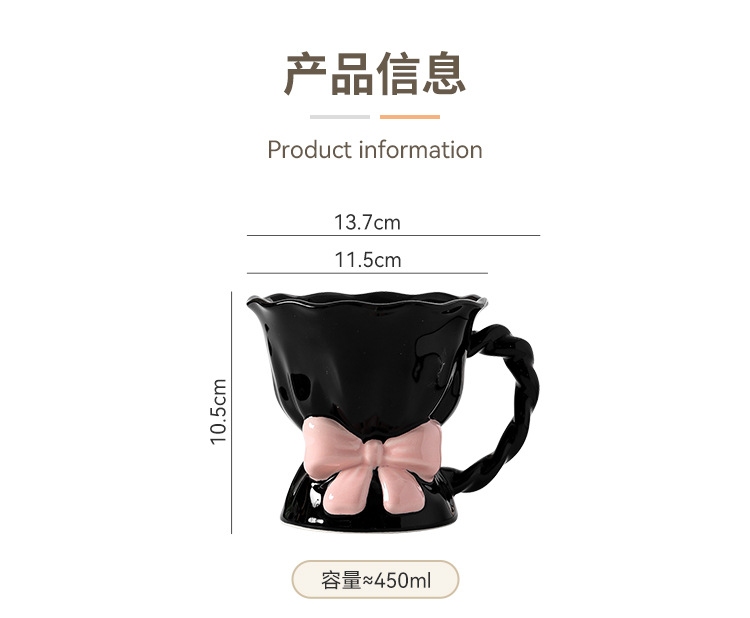Click the 产品信息 heading

coord(375,74)
